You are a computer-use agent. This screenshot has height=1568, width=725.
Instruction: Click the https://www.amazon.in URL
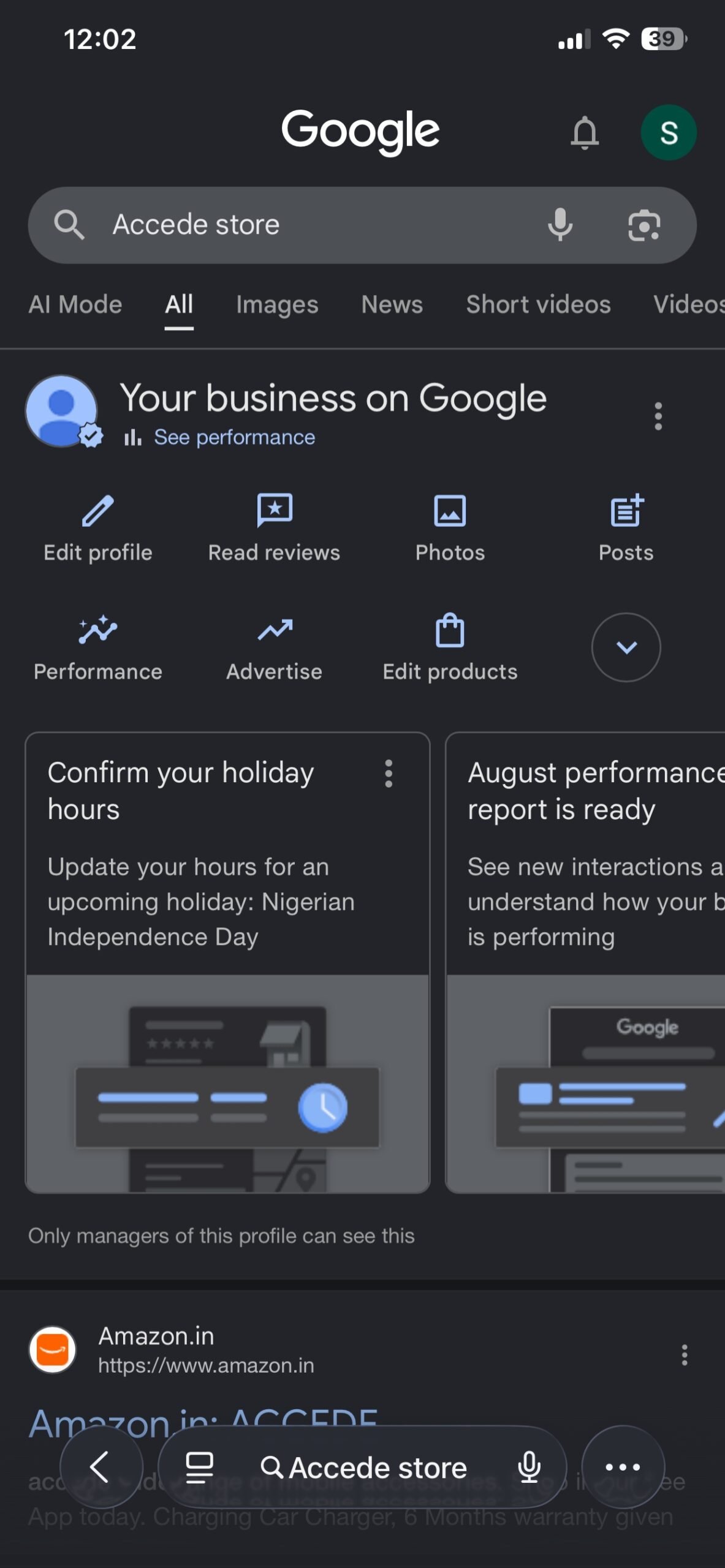pyautogui.click(x=206, y=1366)
